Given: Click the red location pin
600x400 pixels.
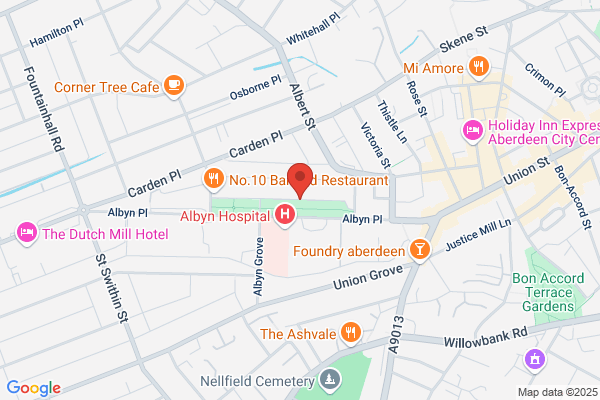Looking at the screenshot, I should 300,181.
